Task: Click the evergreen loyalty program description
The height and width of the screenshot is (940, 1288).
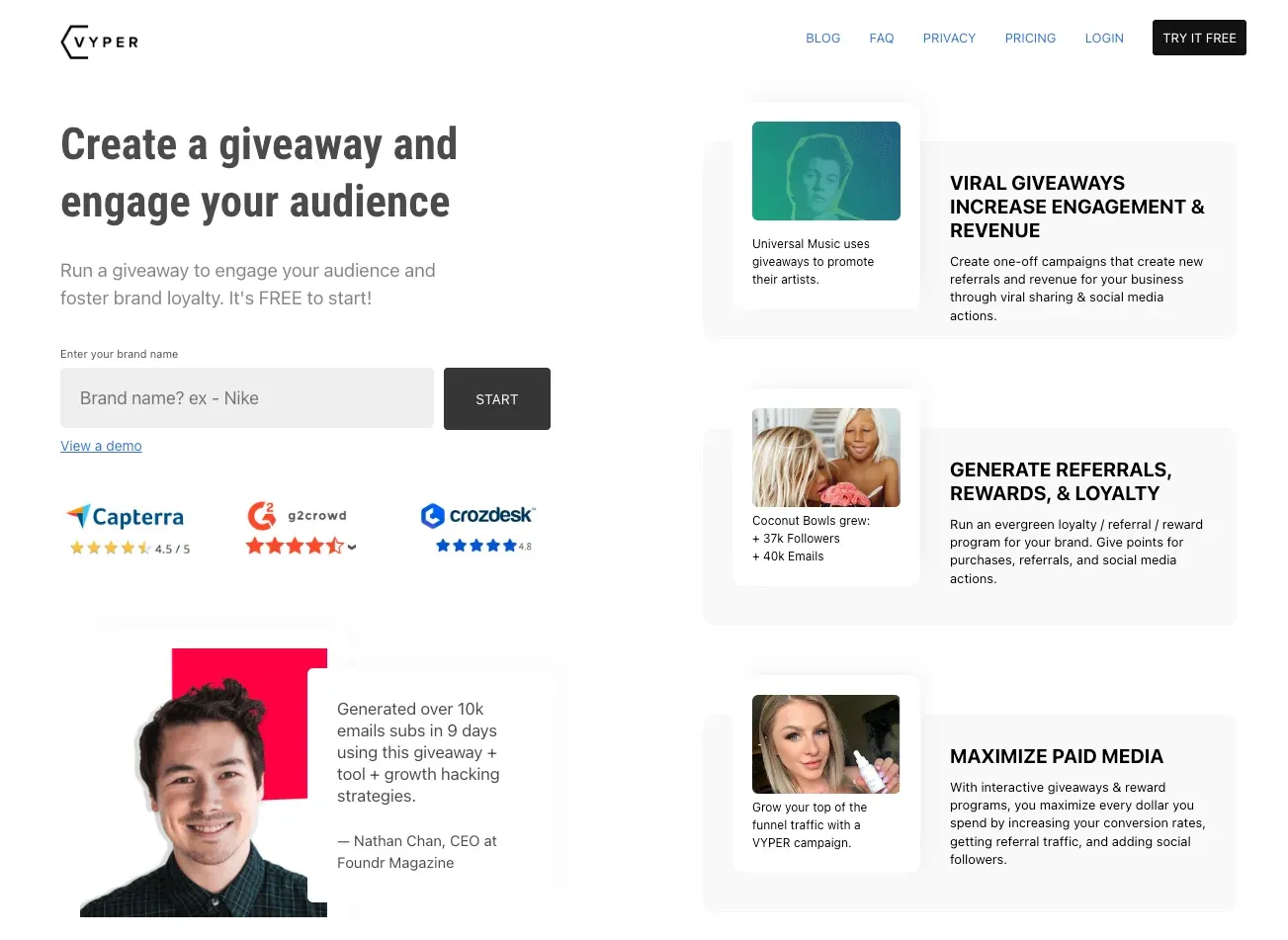Action: point(1076,552)
